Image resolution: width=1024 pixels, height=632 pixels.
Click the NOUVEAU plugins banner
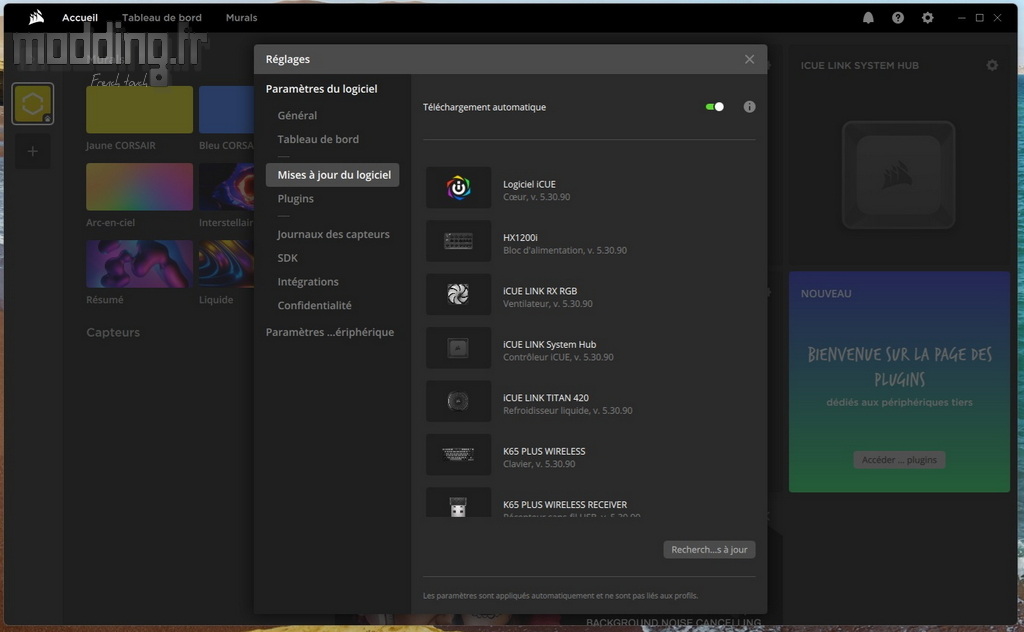(x=899, y=382)
